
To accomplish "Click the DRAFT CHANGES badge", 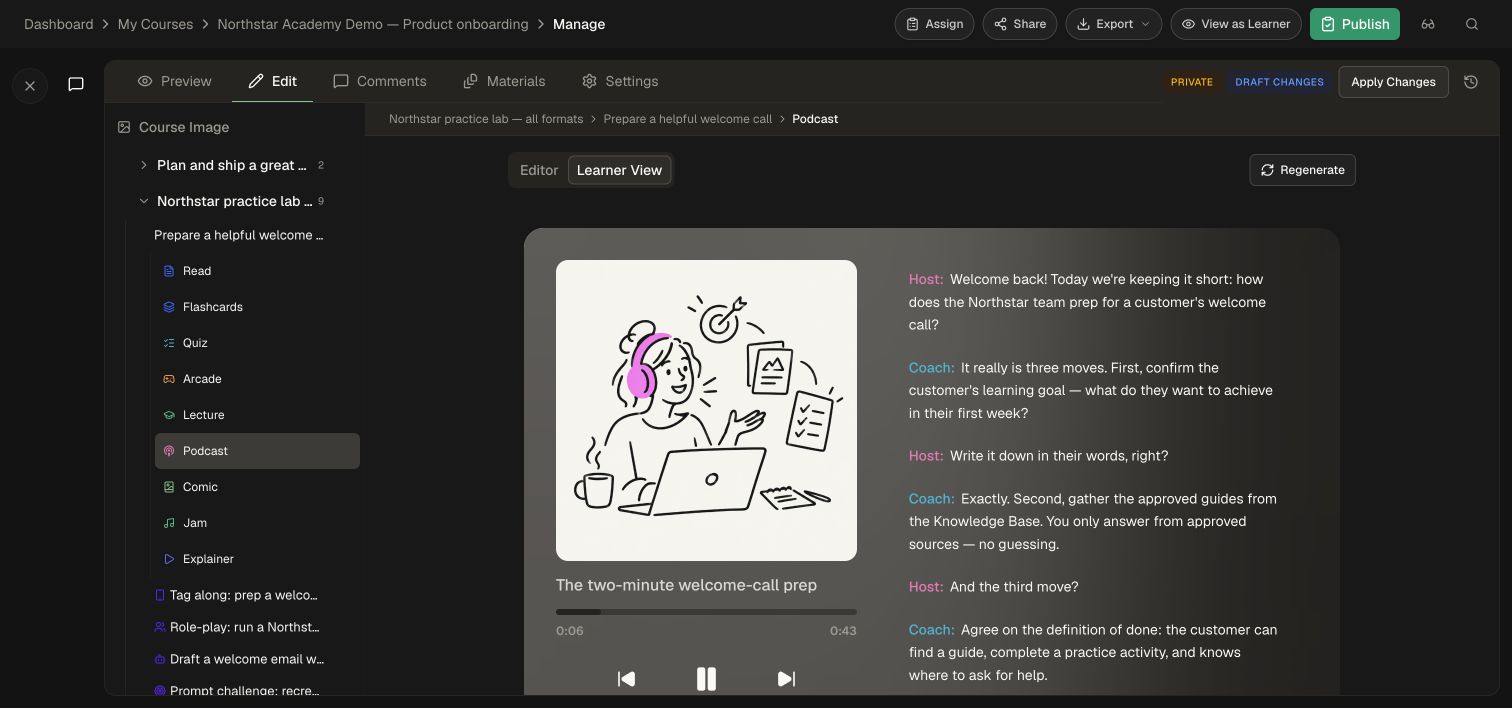I will 1279,82.
